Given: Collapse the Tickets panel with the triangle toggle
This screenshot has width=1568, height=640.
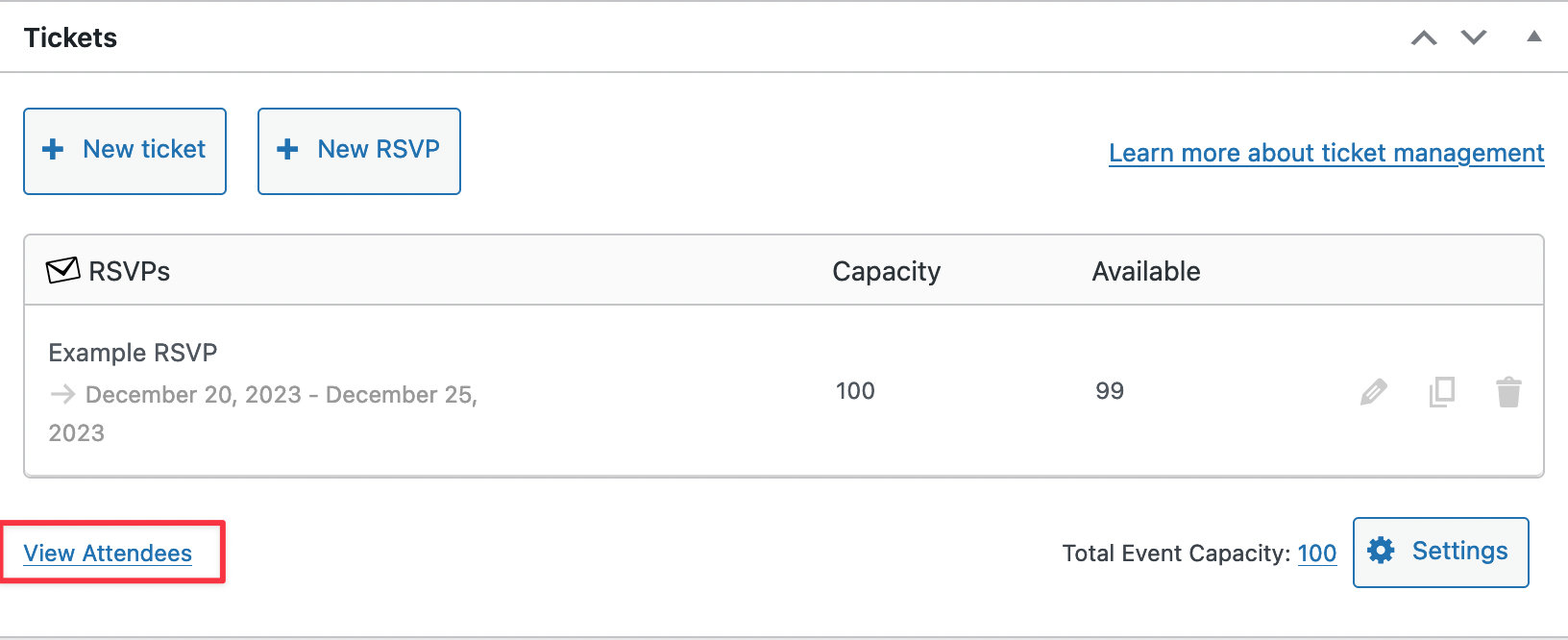Looking at the screenshot, I should [1534, 37].
